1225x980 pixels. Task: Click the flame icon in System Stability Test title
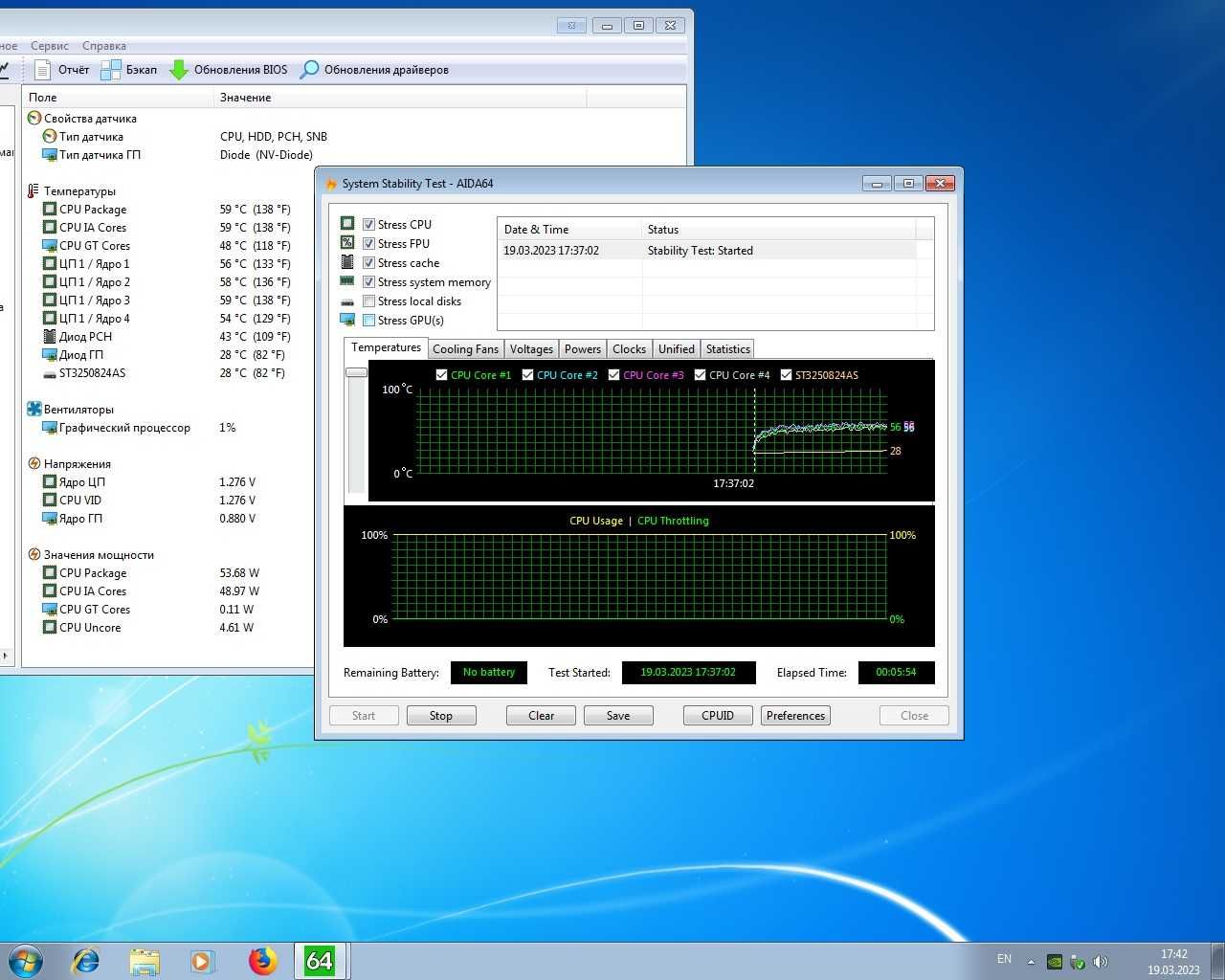(331, 184)
